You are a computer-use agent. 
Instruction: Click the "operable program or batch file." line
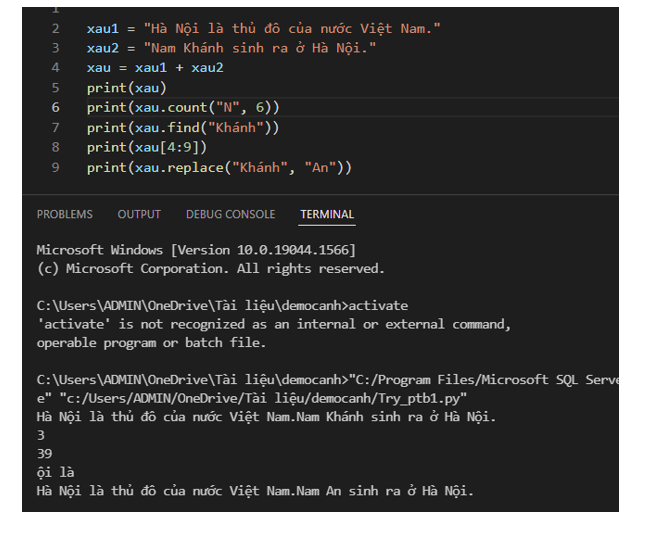(x=151, y=343)
